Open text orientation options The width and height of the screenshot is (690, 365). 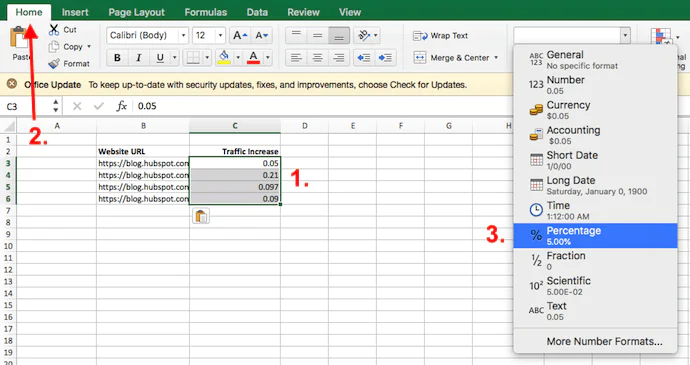click(367, 35)
